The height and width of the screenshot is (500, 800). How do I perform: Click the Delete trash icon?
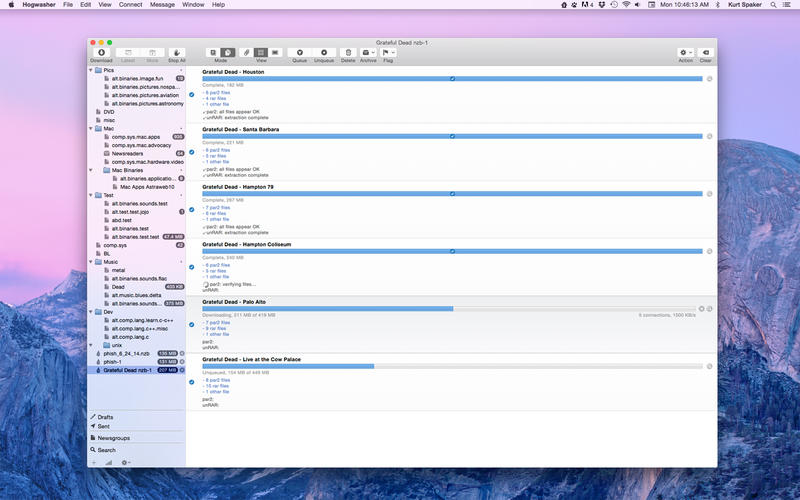click(348, 52)
